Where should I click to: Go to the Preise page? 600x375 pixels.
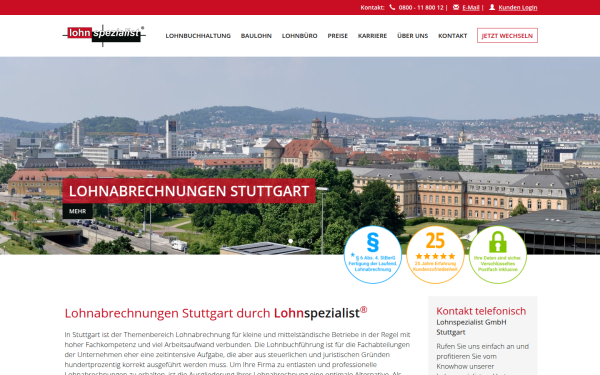(x=338, y=36)
